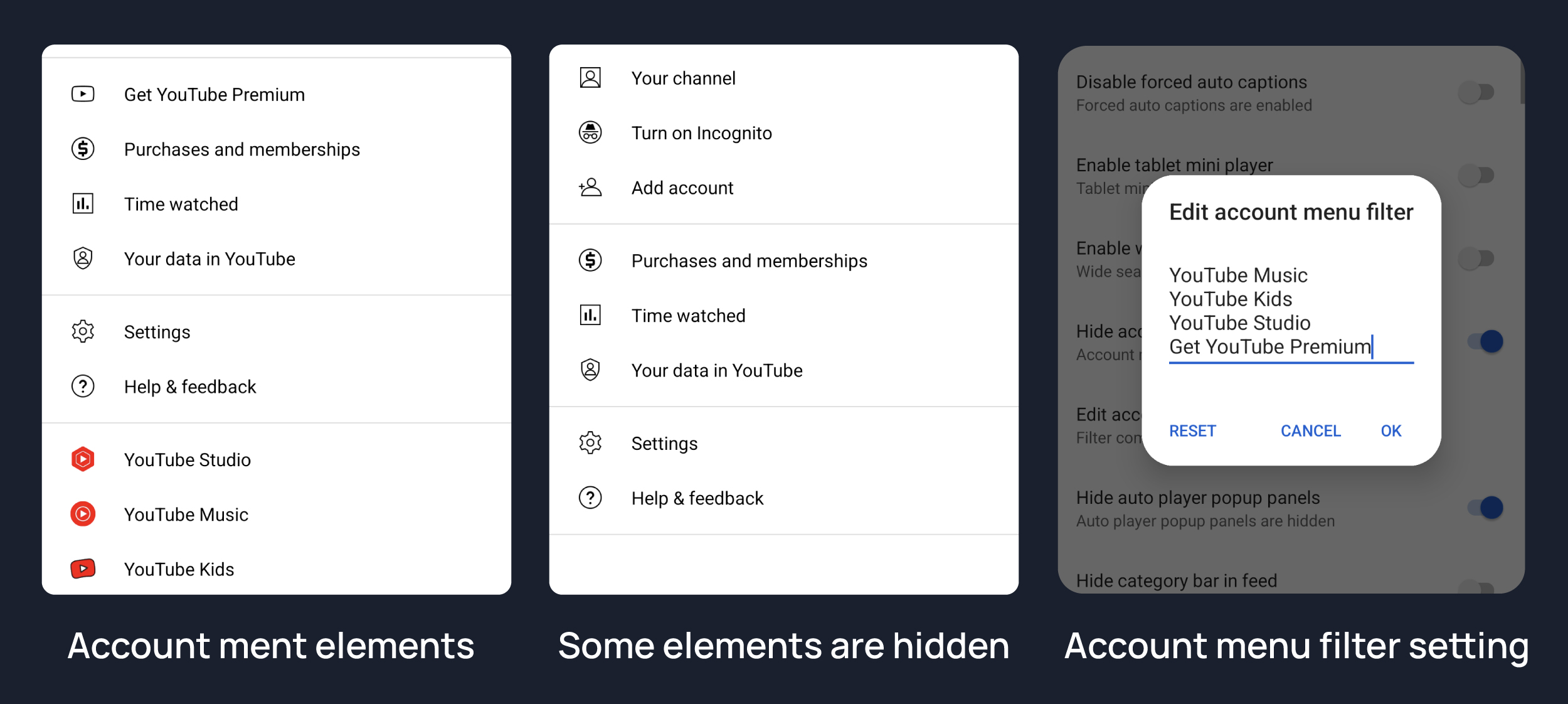1568x704 pixels.
Task: Open Time watched in the left menu
Action: 181,204
